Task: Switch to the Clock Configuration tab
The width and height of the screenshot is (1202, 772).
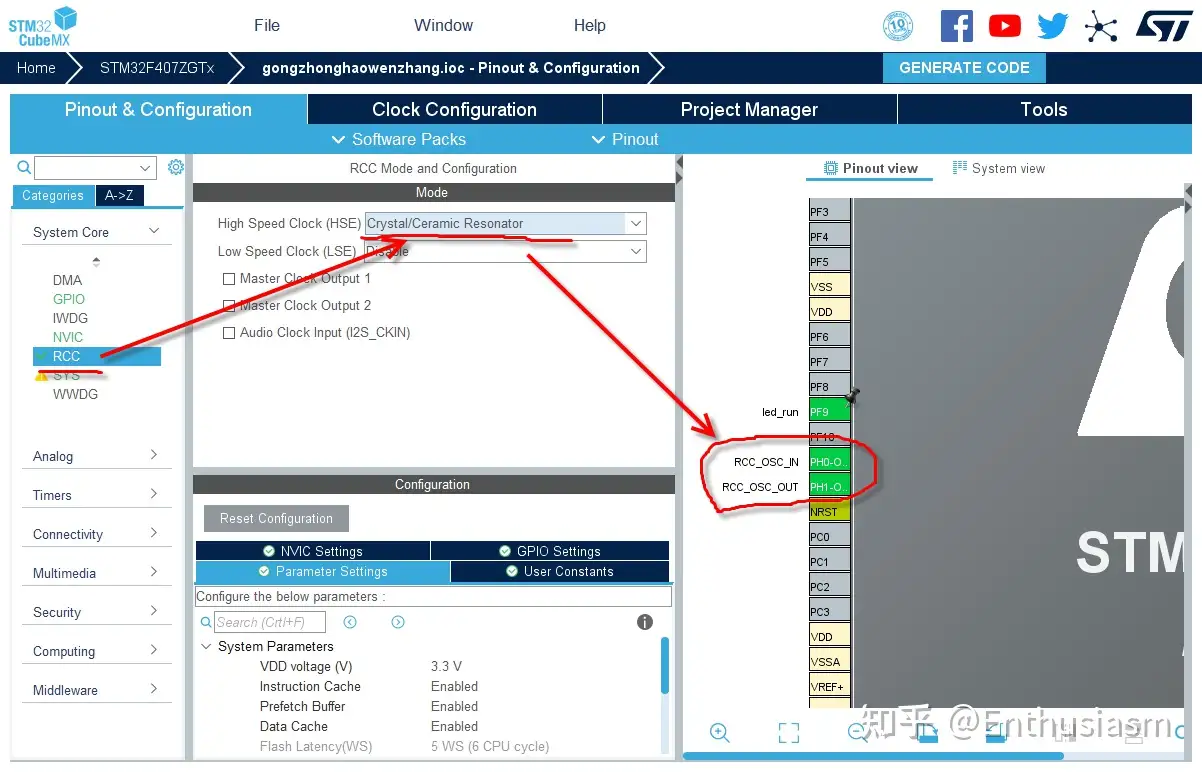Action: (x=454, y=110)
